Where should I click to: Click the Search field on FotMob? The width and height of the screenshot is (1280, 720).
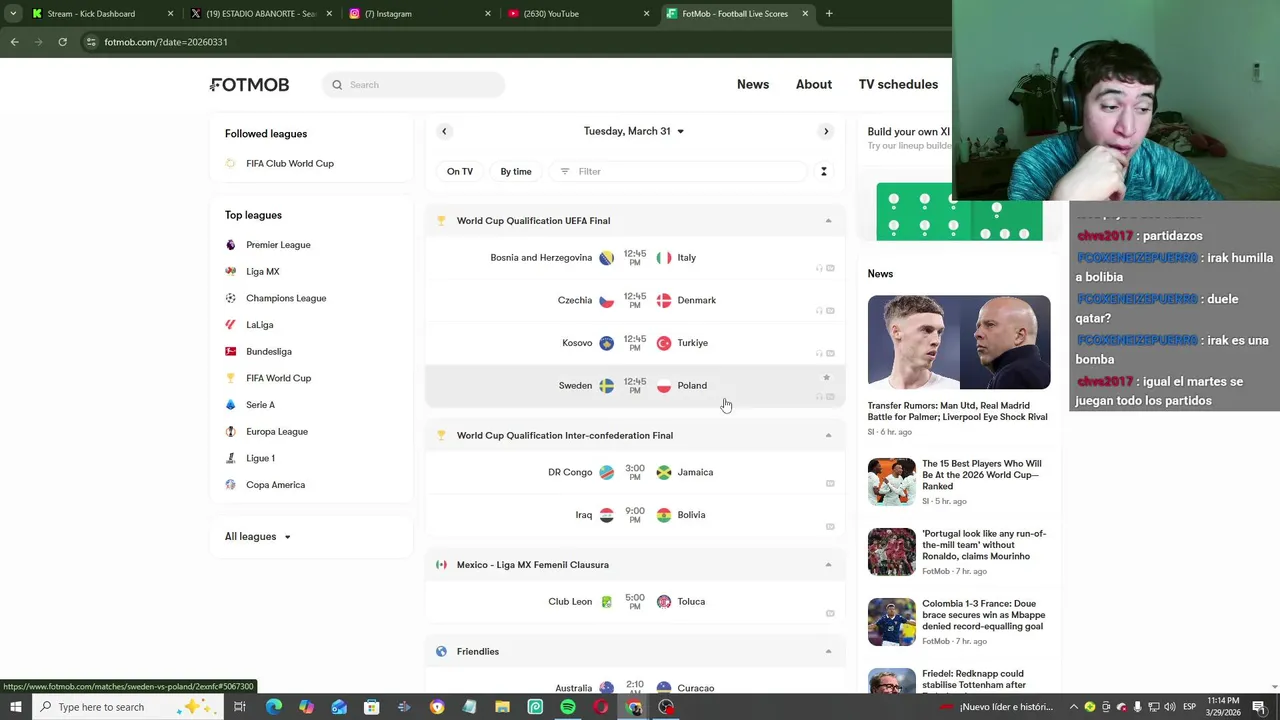pos(414,85)
